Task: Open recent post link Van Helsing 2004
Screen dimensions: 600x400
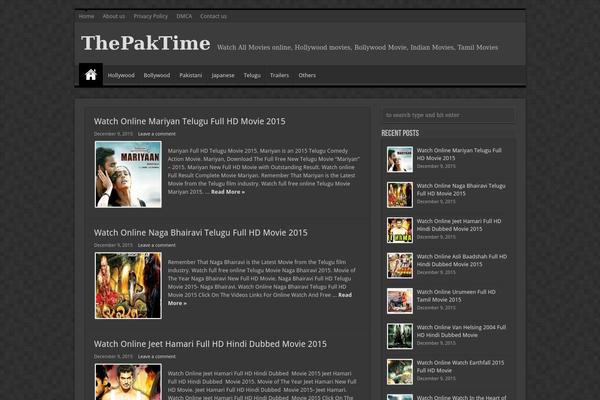Action: pos(461,331)
